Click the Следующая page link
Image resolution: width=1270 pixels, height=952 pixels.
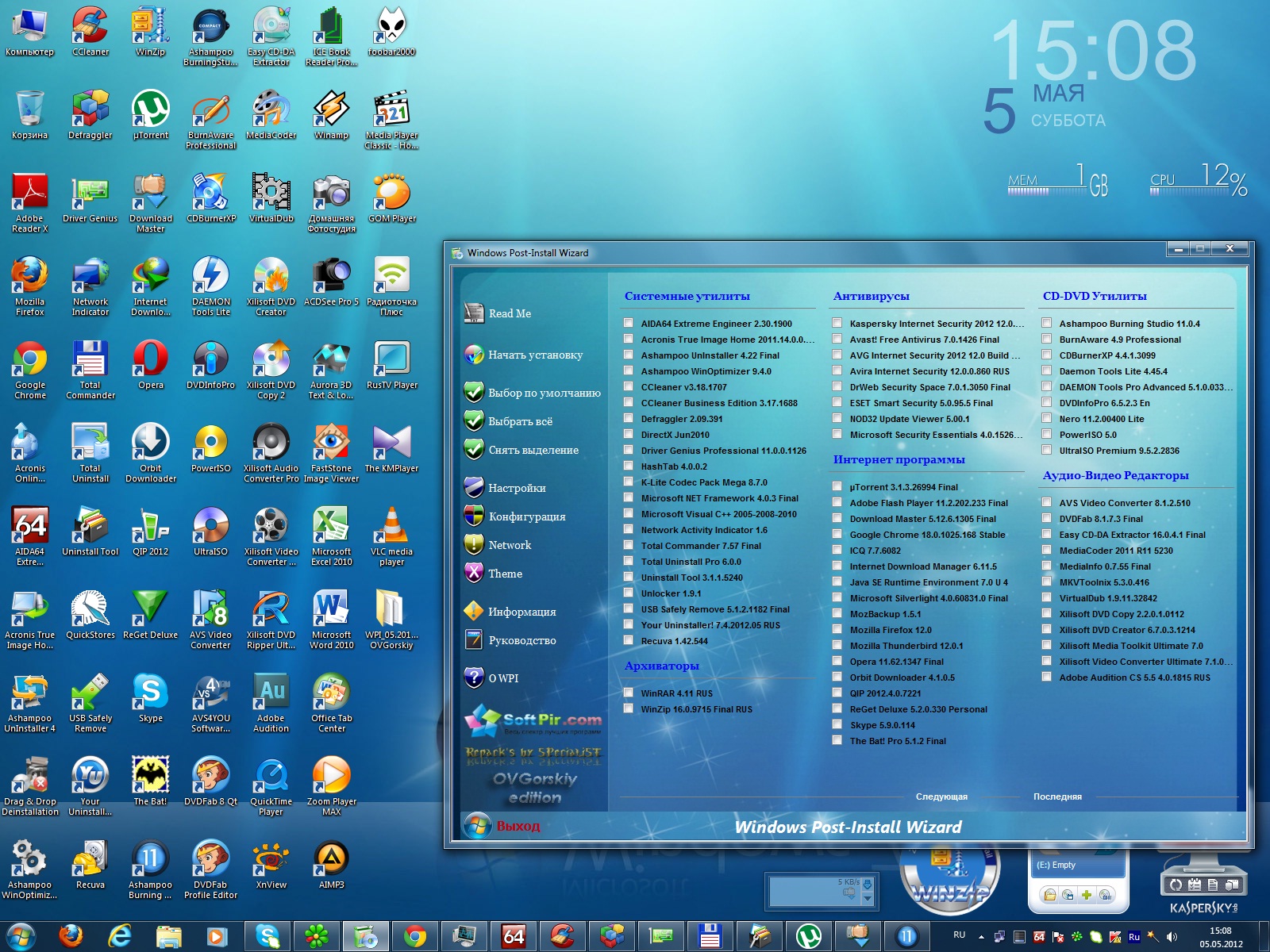(943, 796)
